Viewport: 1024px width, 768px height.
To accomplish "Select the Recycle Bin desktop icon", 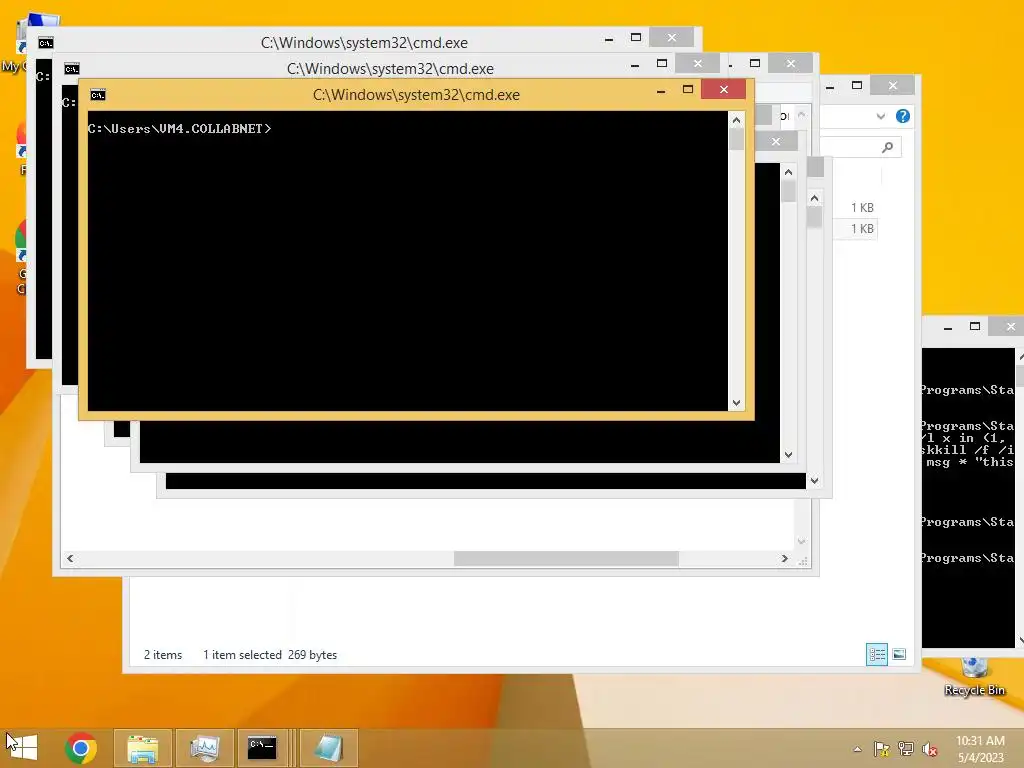I will click(x=974, y=677).
